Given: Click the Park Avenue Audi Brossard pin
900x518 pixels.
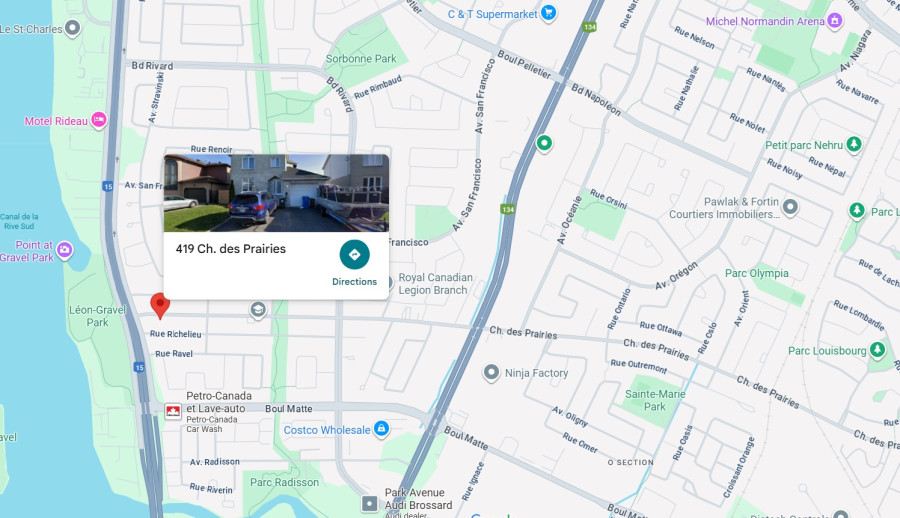Looking at the screenshot, I should [x=370, y=504].
